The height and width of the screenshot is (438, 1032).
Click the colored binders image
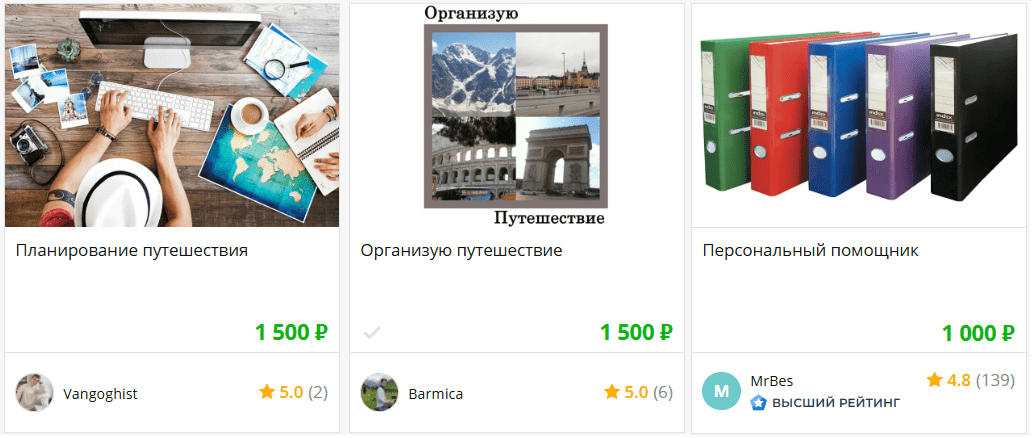pos(859,115)
